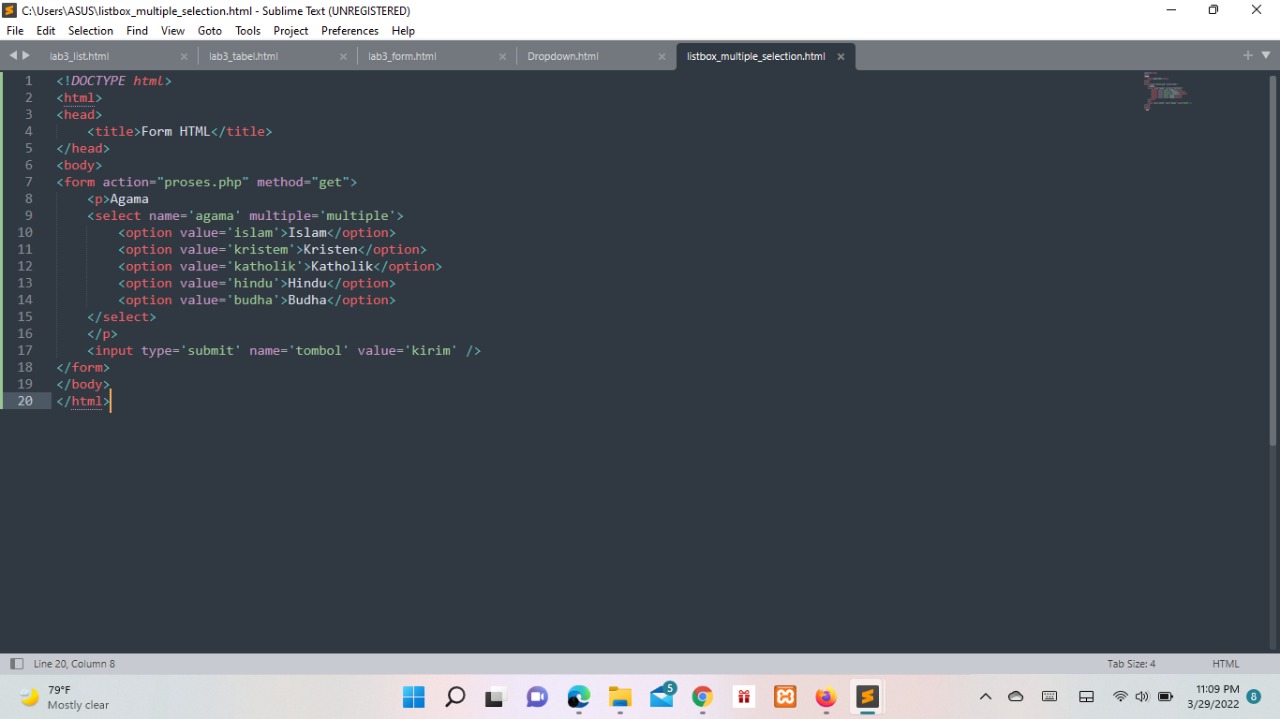Click the 'hindu' option value
Image resolution: width=1280 pixels, height=719 pixels.
[253, 283]
